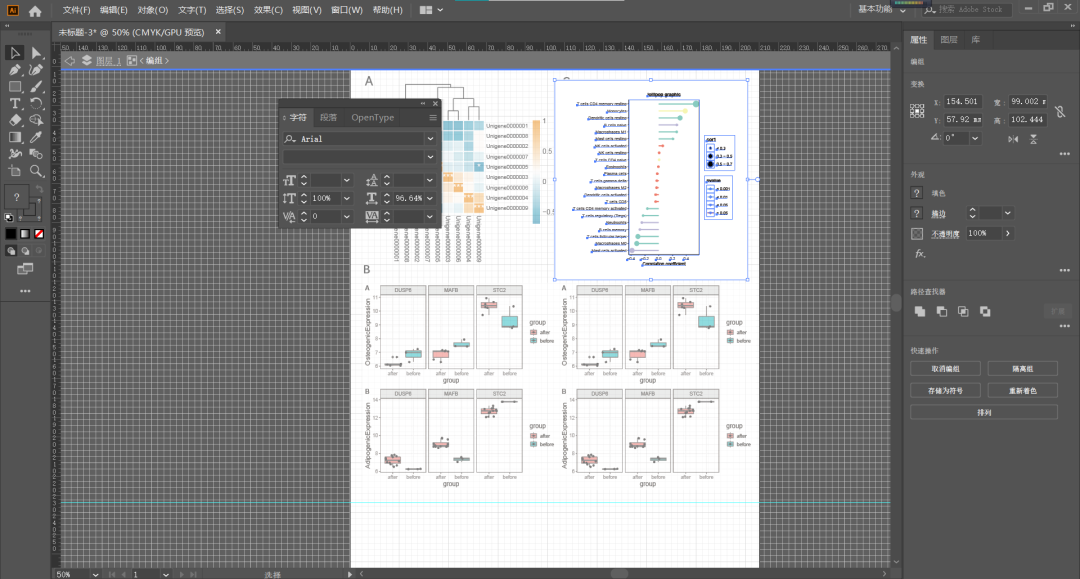Switch to the OpenType tab
The height and width of the screenshot is (579, 1080).
point(373,118)
